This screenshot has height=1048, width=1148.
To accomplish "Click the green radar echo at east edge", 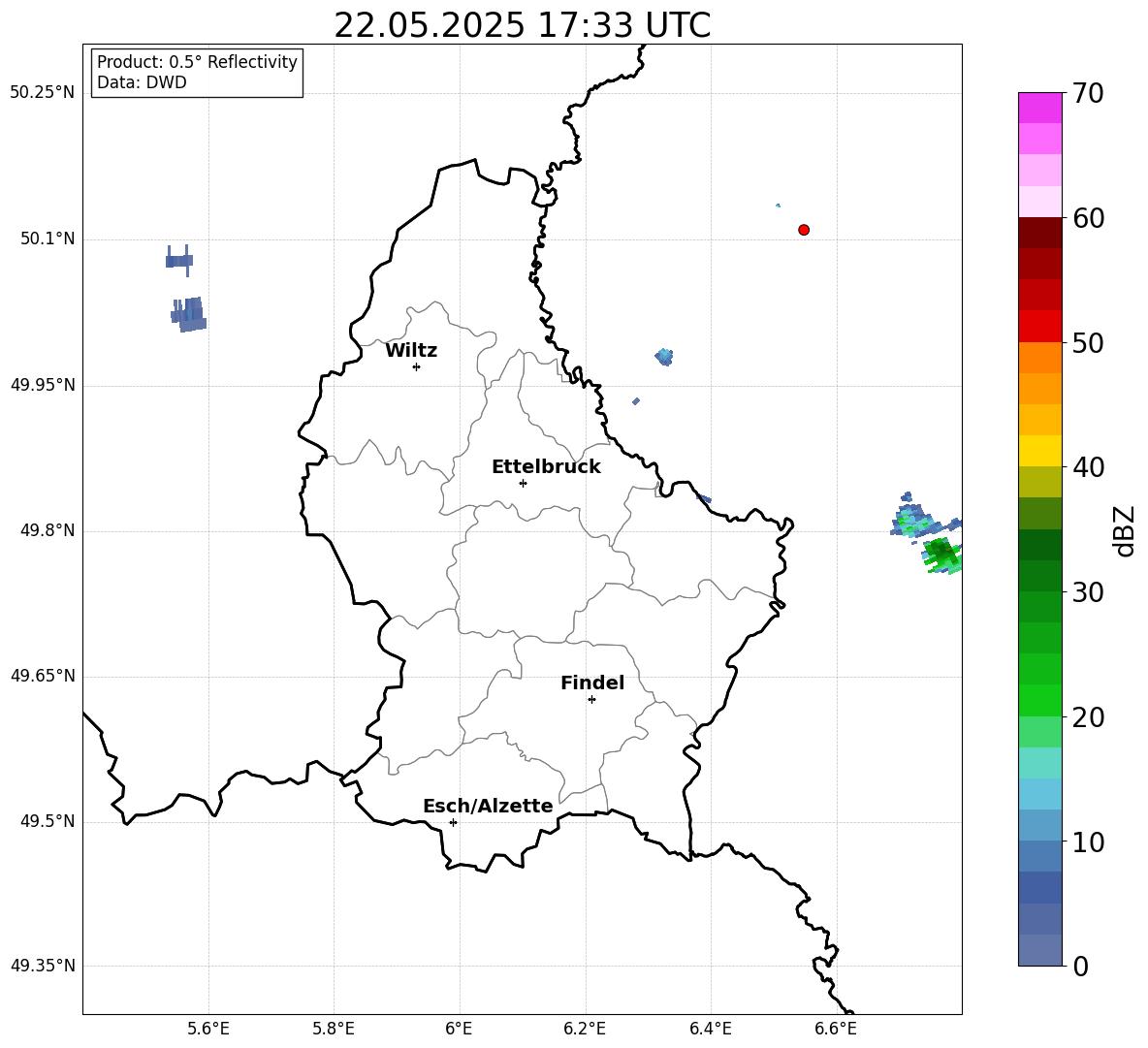I will [x=942, y=556].
